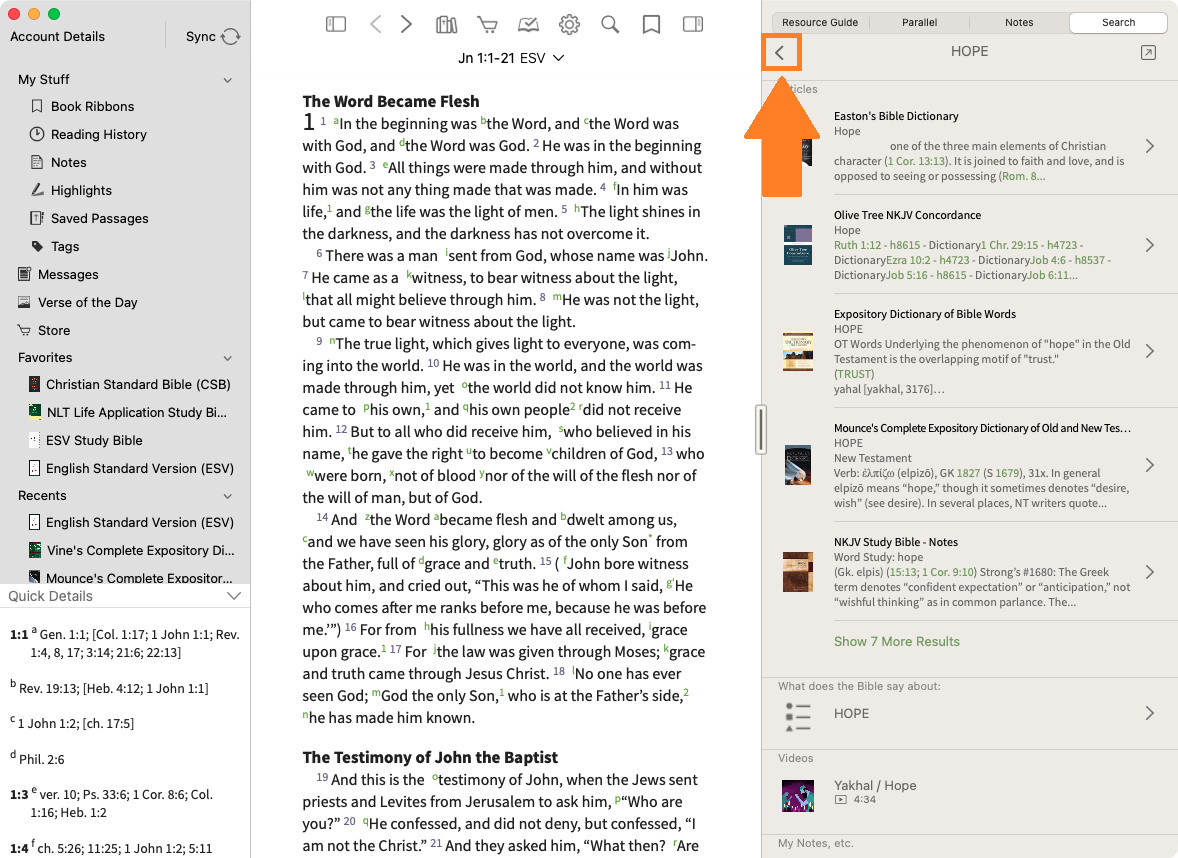
Task: Open the Jn 1:1-21 ESV passage dropdown
Action: pyautogui.click(x=511, y=58)
